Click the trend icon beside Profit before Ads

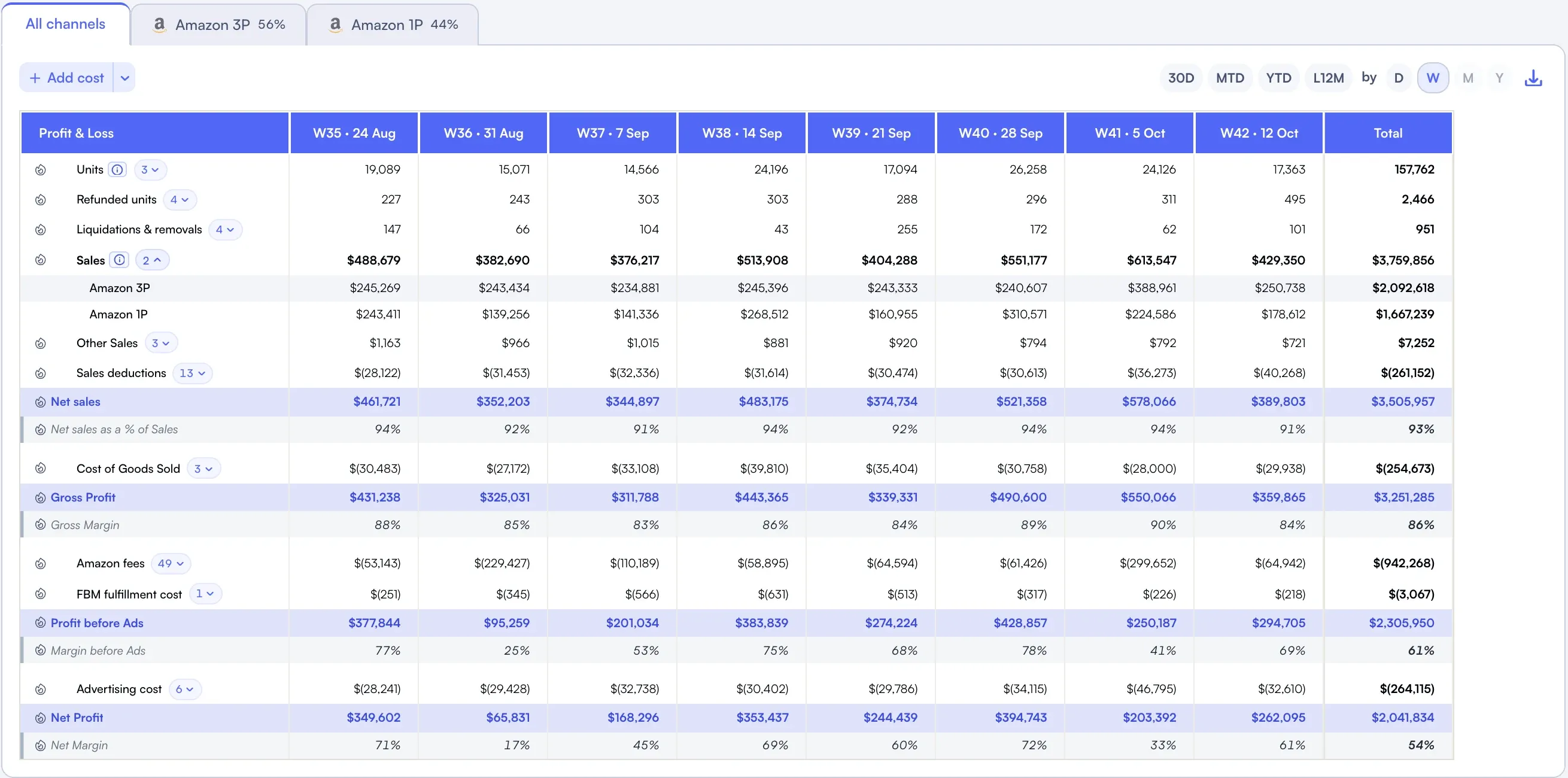pyautogui.click(x=40, y=623)
